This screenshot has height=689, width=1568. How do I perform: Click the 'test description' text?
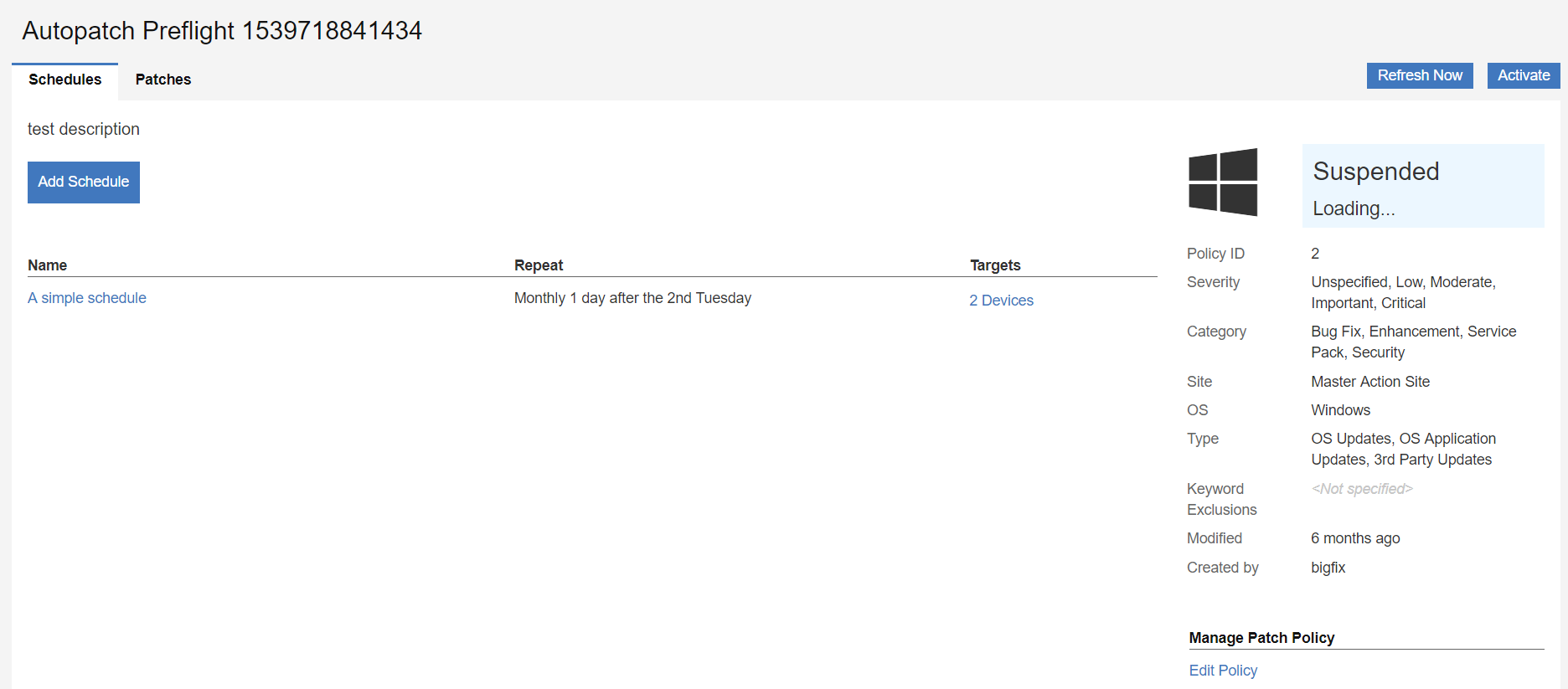point(84,129)
